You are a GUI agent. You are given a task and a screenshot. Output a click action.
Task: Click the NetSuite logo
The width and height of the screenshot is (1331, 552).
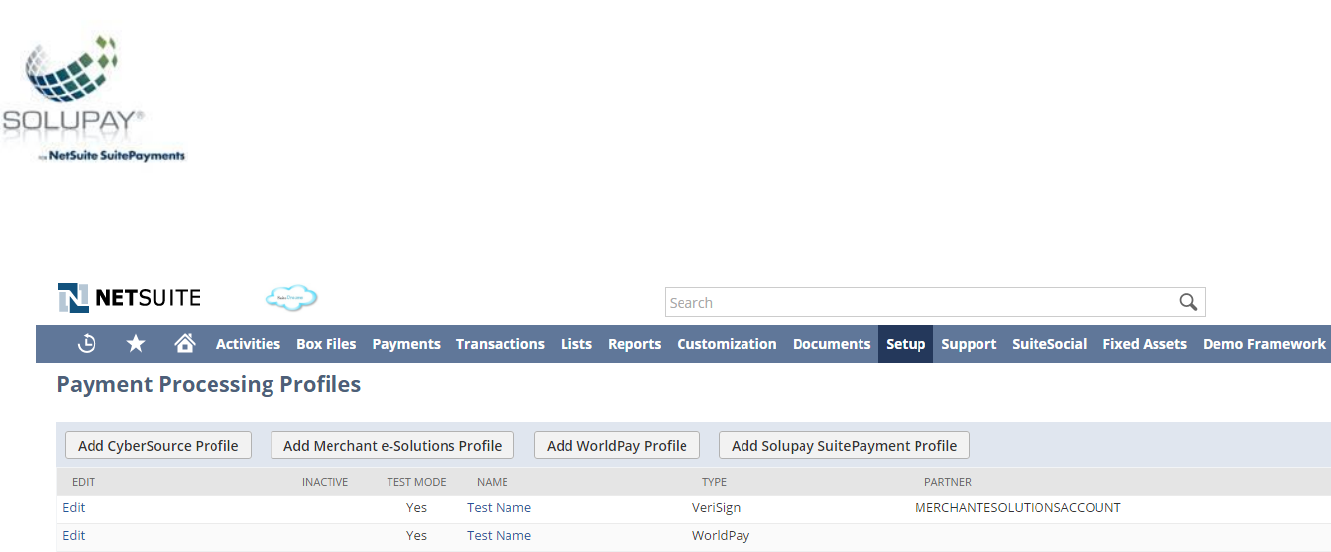pos(129,297)
